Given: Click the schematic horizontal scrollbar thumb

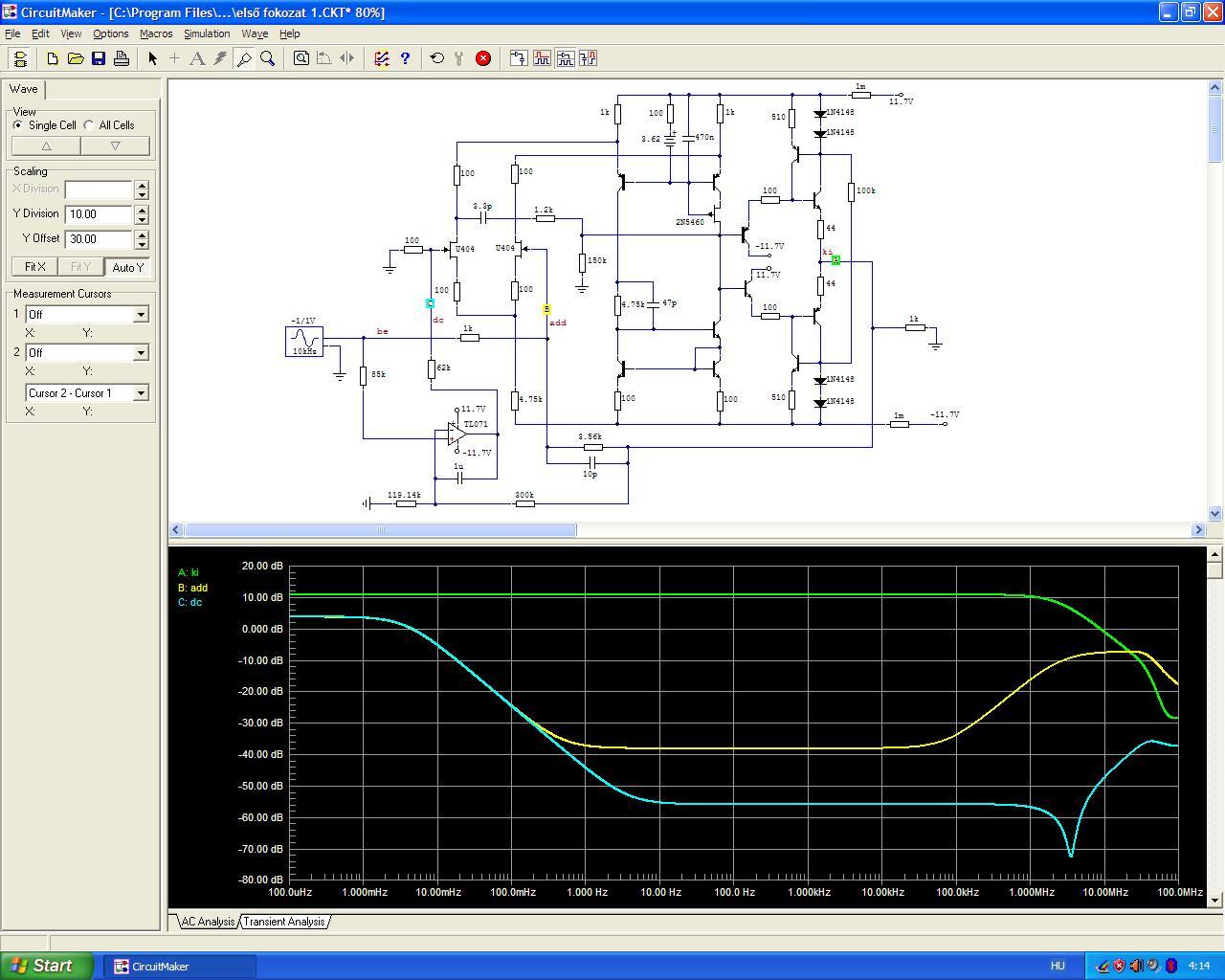Looking at the screenshot, I should click(x=380, y=530).
